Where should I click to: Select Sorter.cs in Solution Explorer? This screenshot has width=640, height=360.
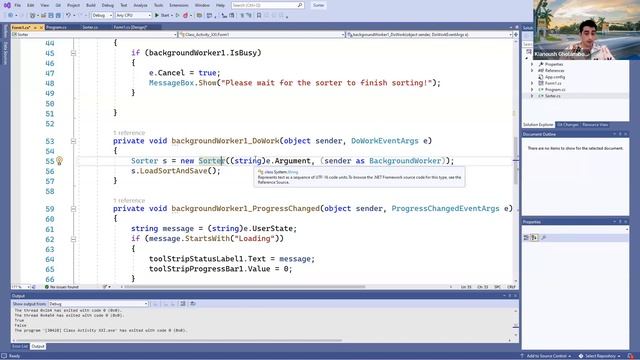pos(552,96)
